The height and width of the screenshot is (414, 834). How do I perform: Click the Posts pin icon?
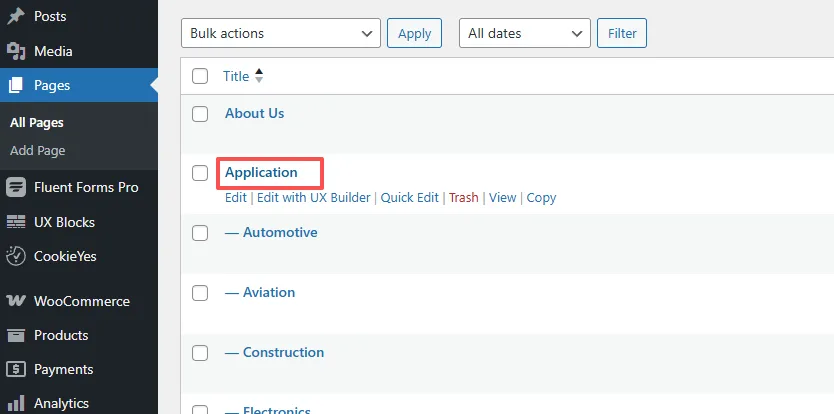pos(15,16)
